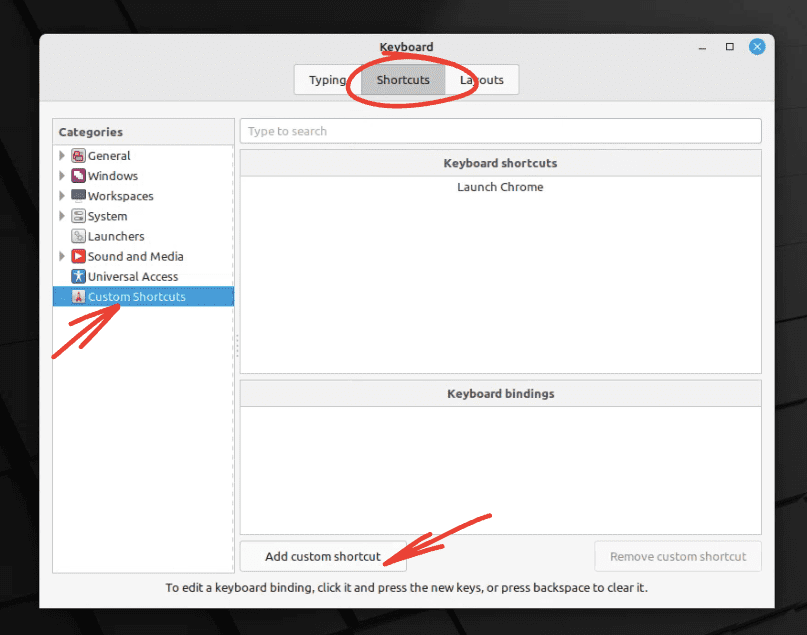Expand the Sound and Media tree
This screenshot has height=635, width=807.
[62, 256]
